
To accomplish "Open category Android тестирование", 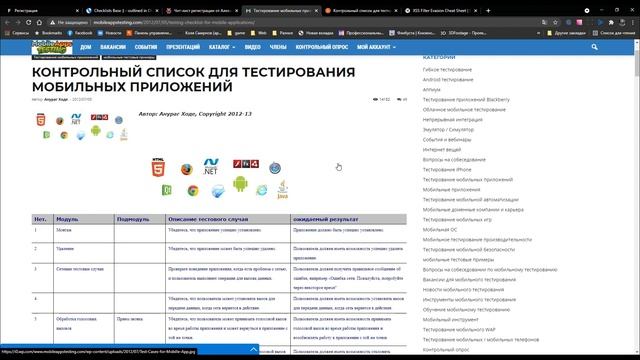I will pyautogui.click(x=448, y=80).
